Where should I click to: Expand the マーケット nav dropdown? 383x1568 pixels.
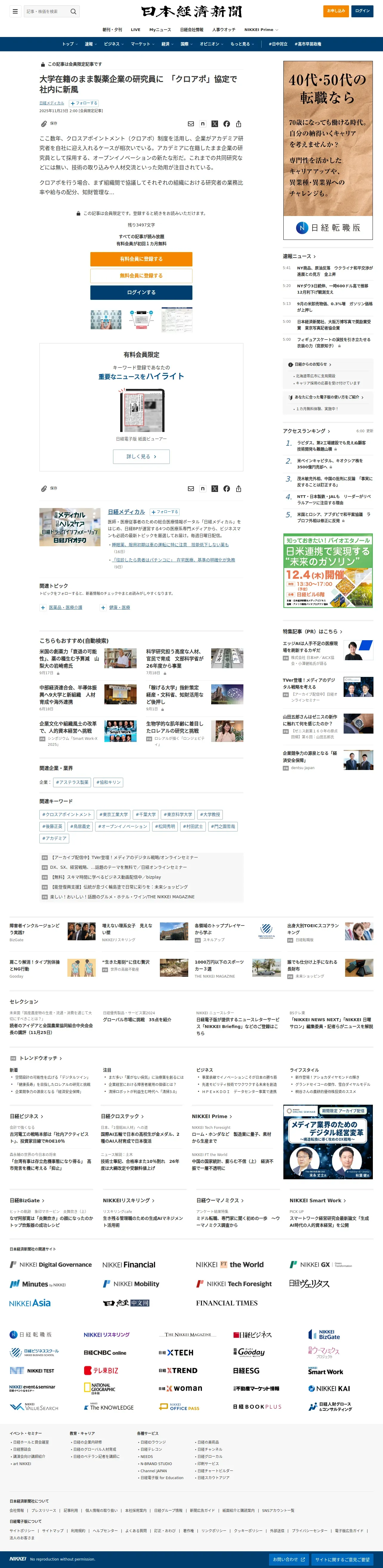[x=142, y=44]
